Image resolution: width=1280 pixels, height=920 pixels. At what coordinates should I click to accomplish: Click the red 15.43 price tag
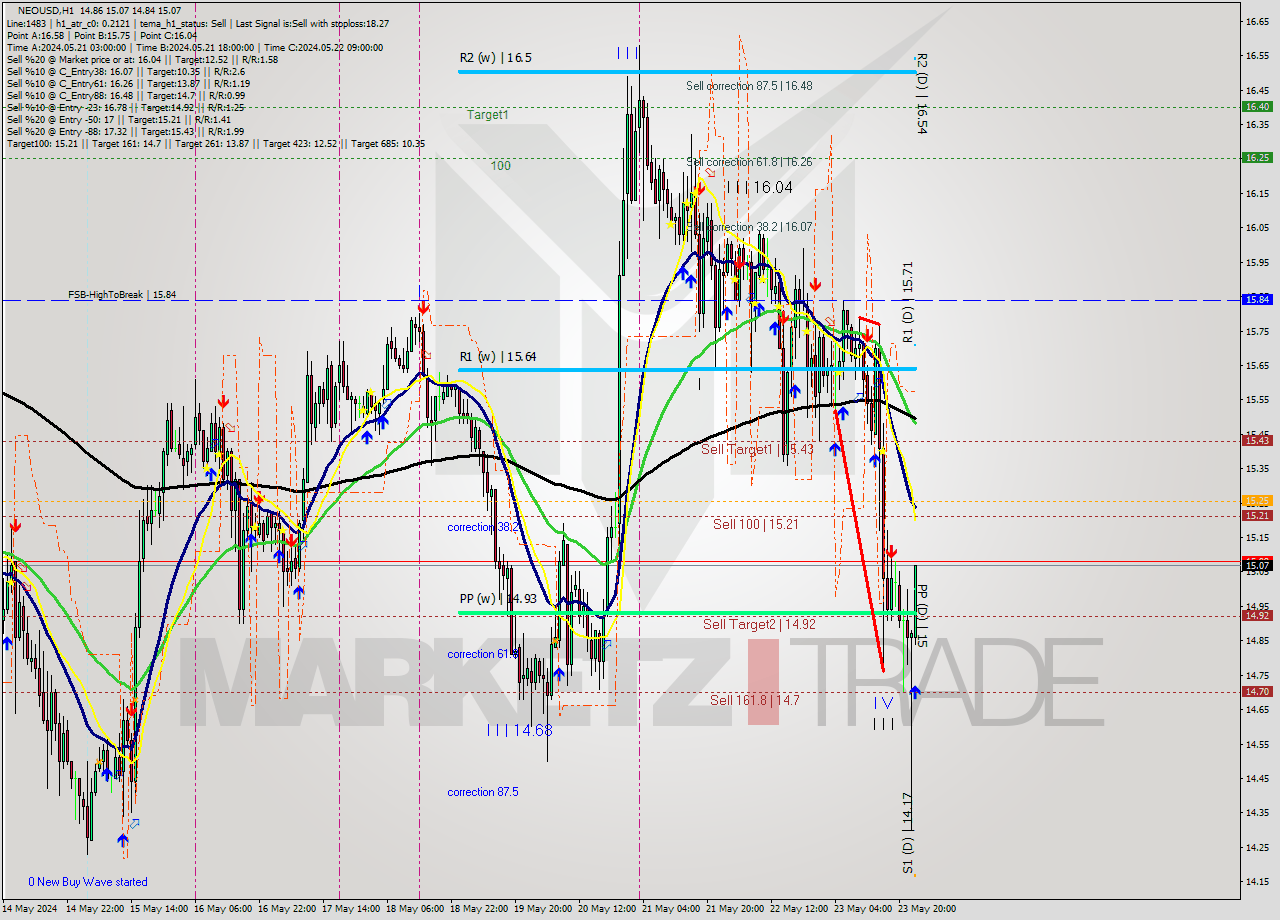point(1257,440)
